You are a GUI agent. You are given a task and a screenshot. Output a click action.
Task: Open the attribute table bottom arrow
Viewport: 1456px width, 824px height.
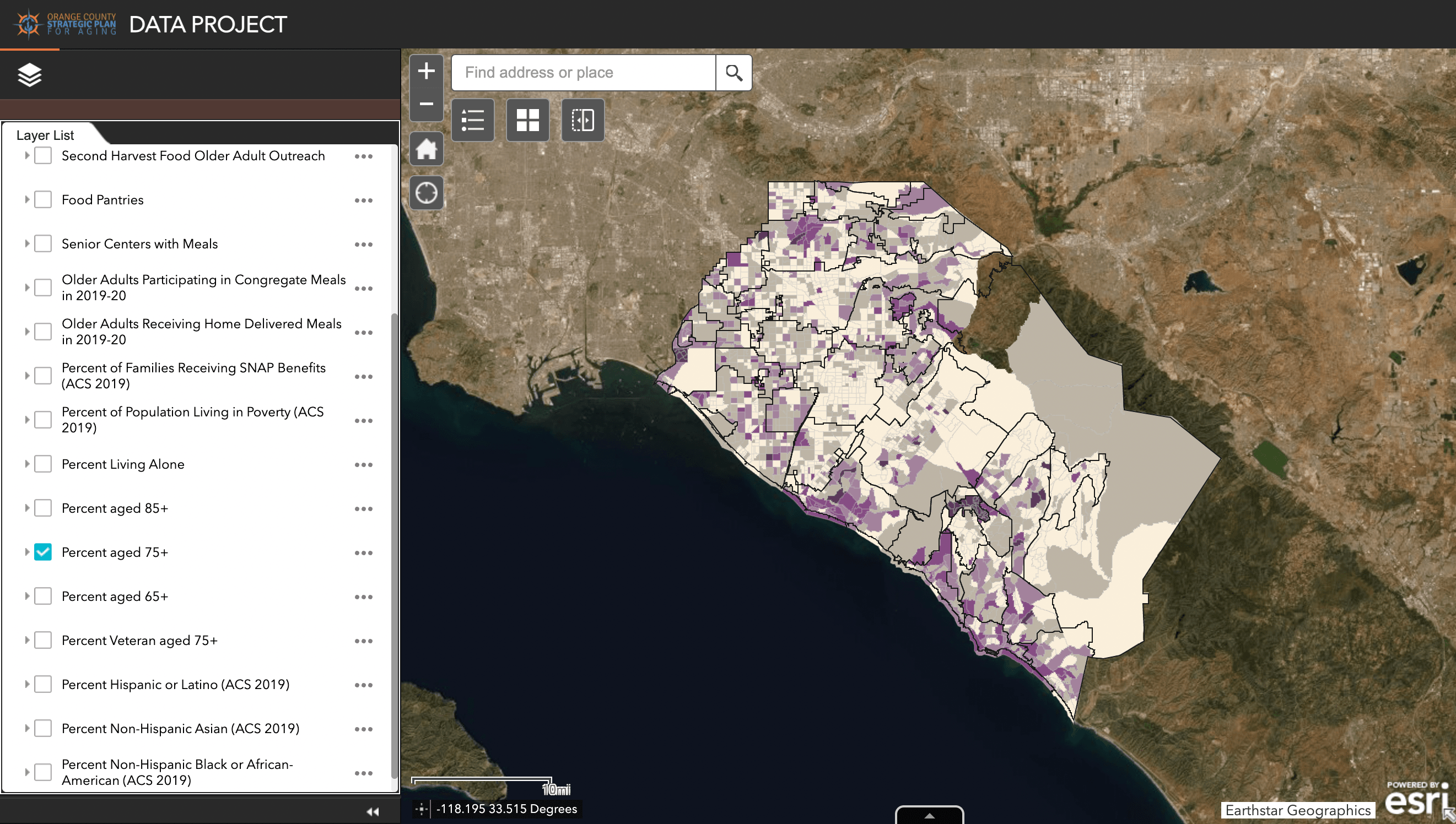coord(929,816)
